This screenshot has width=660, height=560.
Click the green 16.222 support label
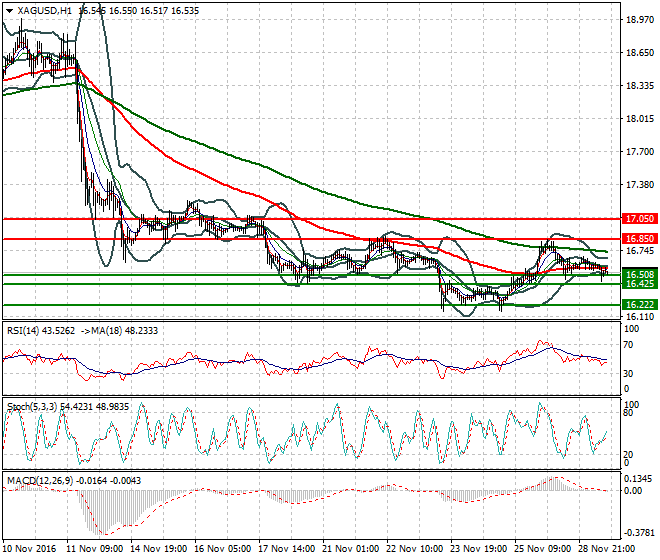tap(640, 304)
